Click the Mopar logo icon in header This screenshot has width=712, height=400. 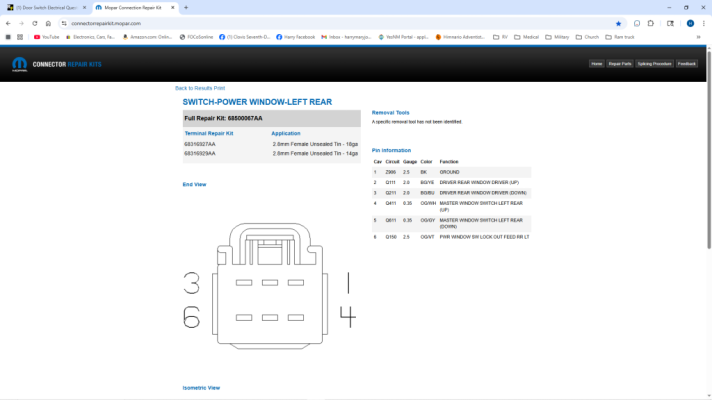point(20,64)
